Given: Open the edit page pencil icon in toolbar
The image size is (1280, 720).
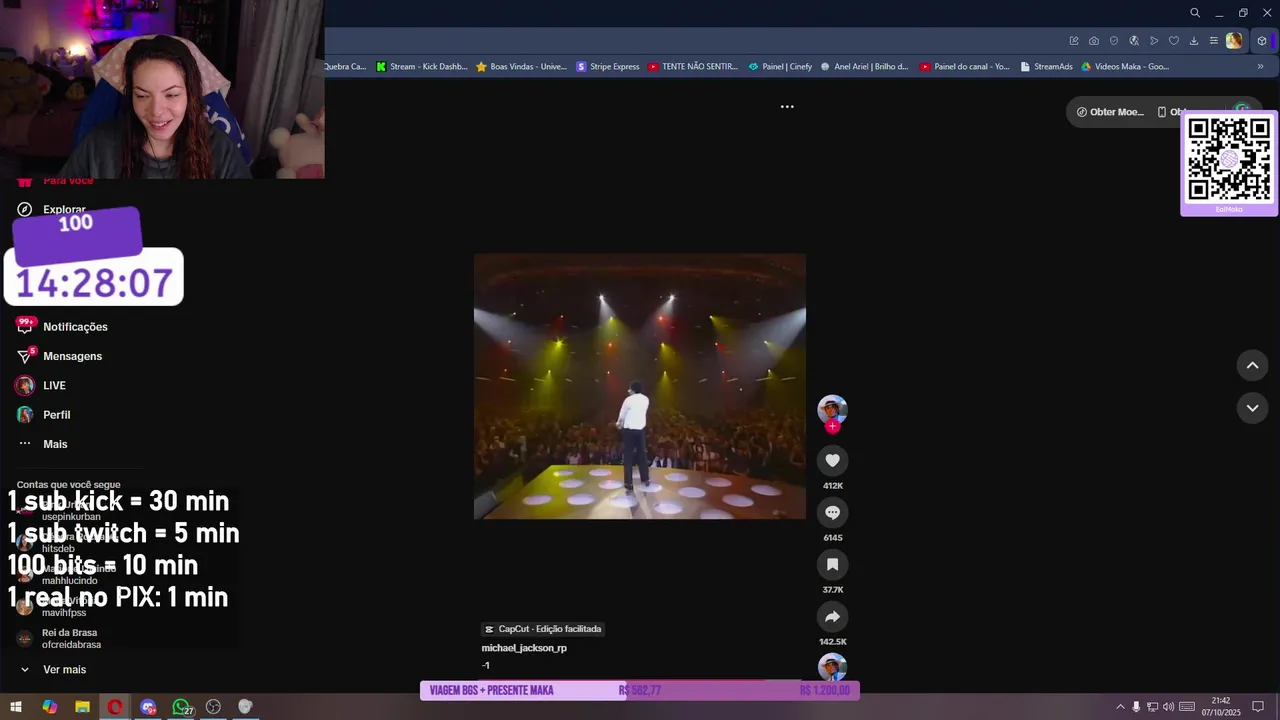Looking at the screenshot, I should [x=1074, y=41].
